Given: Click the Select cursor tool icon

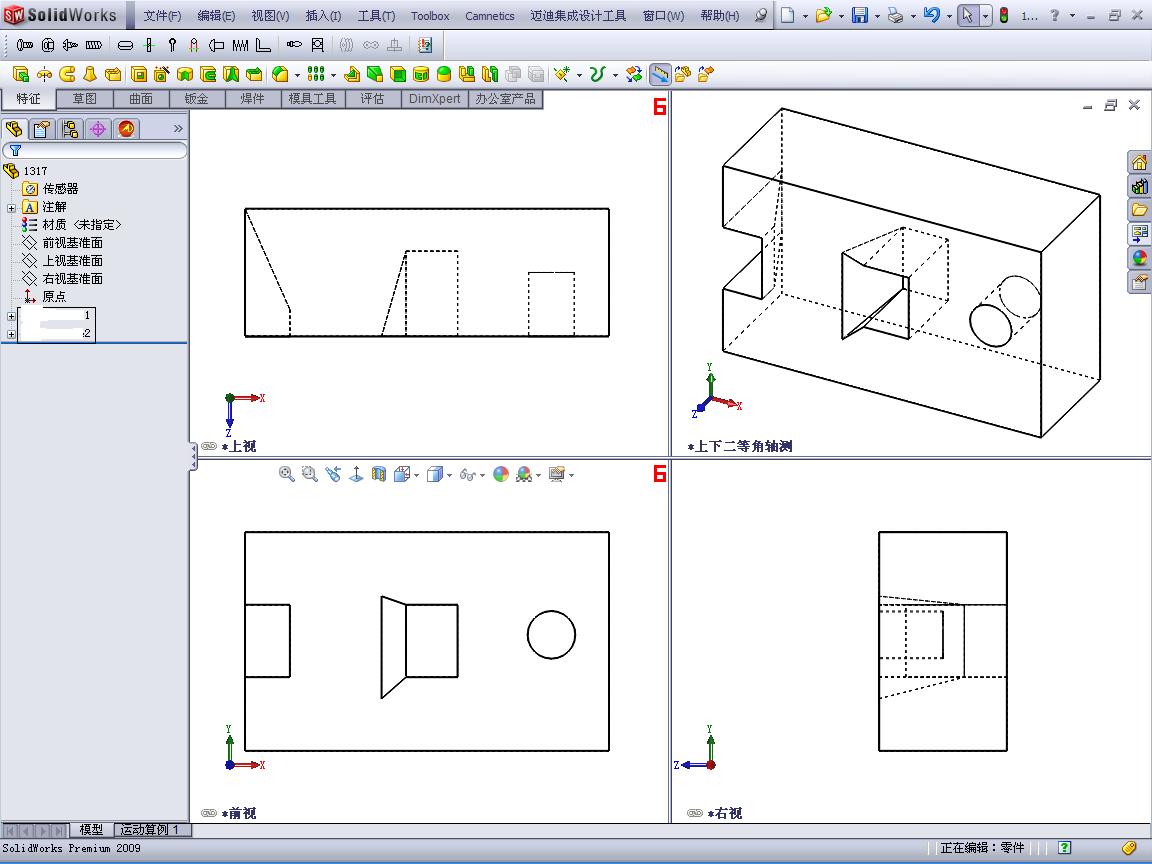Looking at the screenshot, I should (968, 15).
